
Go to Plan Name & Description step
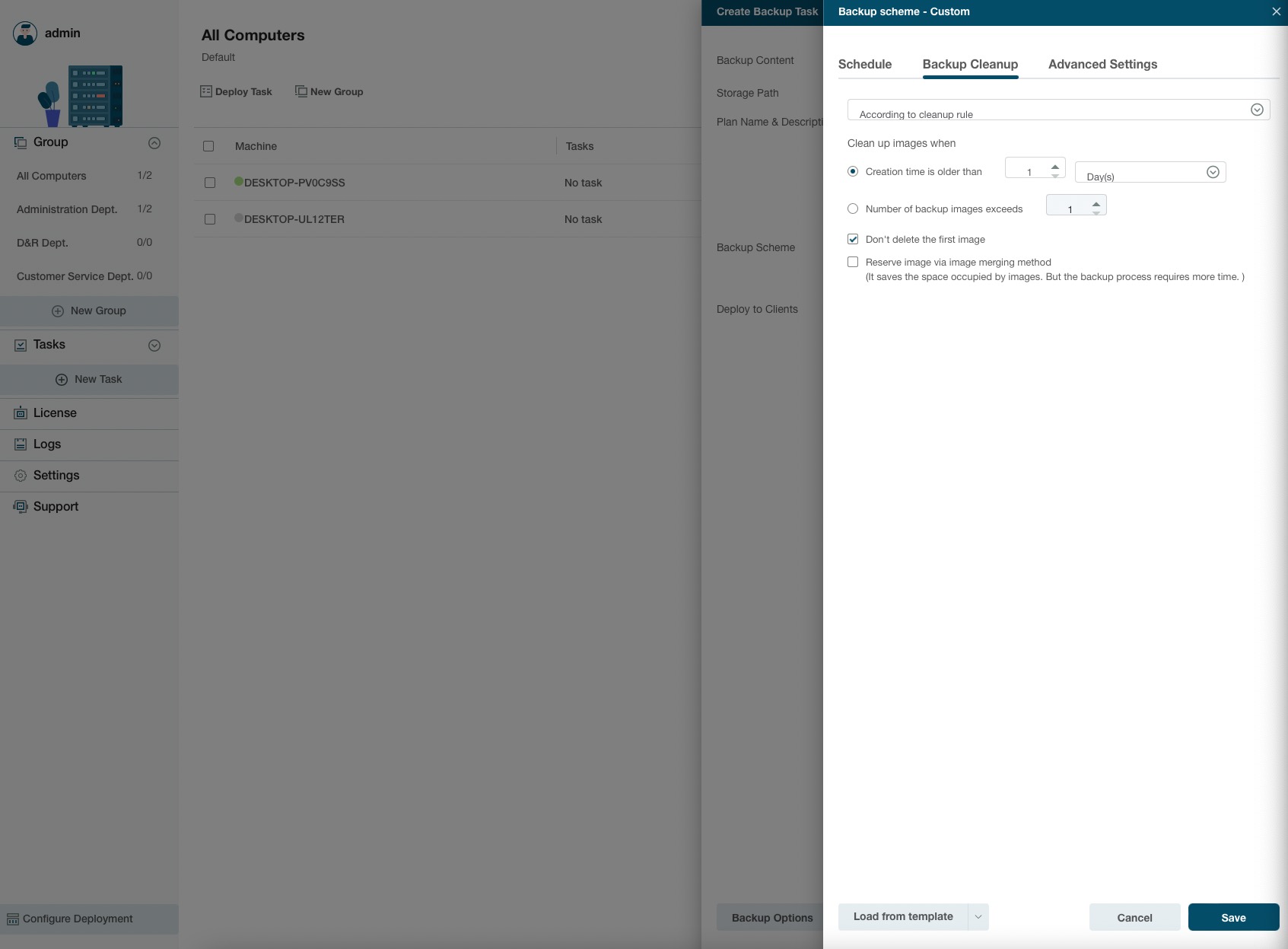[769, 122]
